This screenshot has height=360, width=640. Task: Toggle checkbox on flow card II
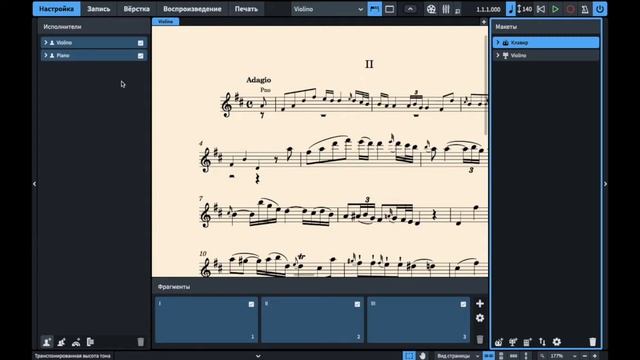point(357,304)
